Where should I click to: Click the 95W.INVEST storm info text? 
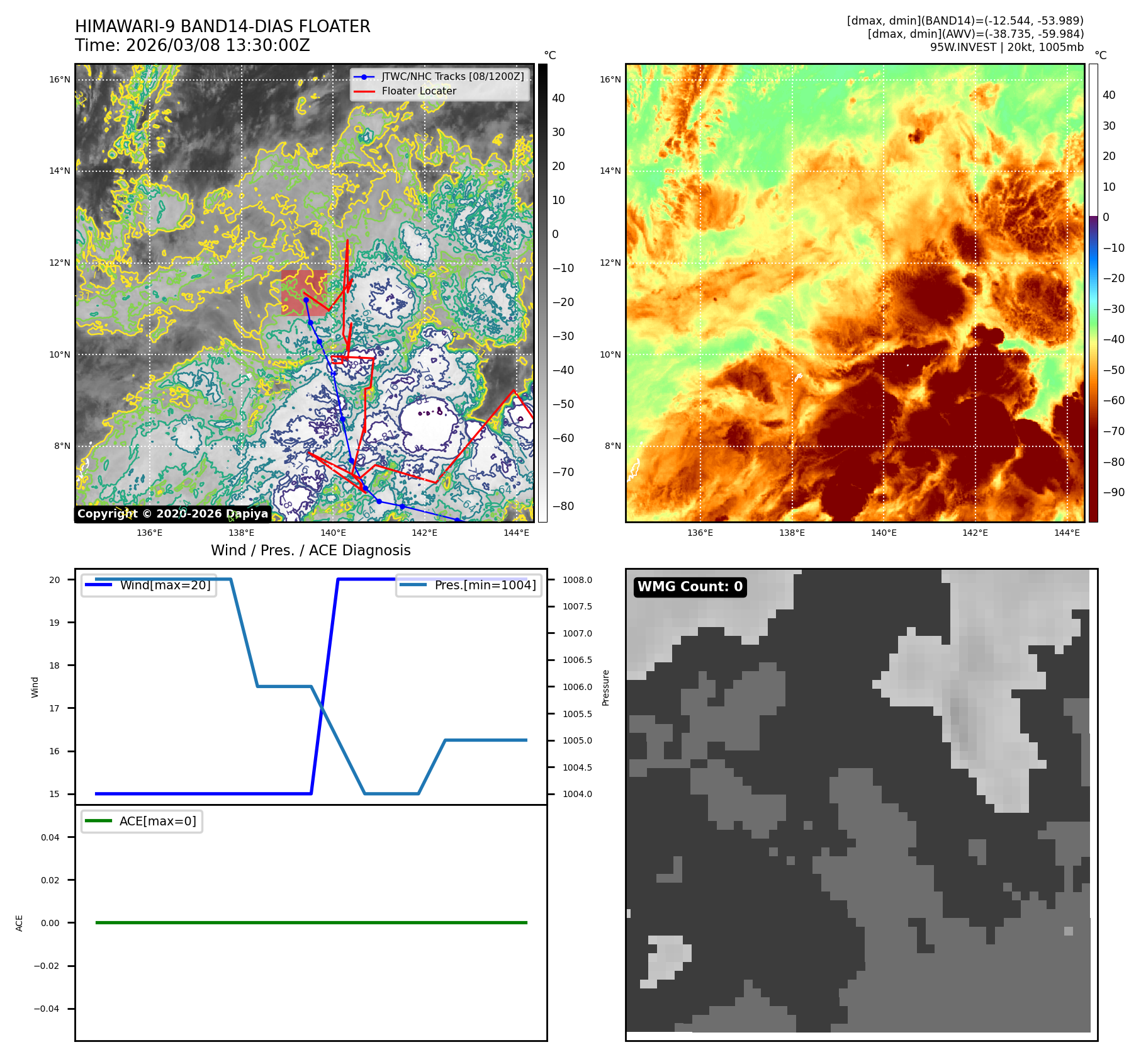coord(1006,47)
